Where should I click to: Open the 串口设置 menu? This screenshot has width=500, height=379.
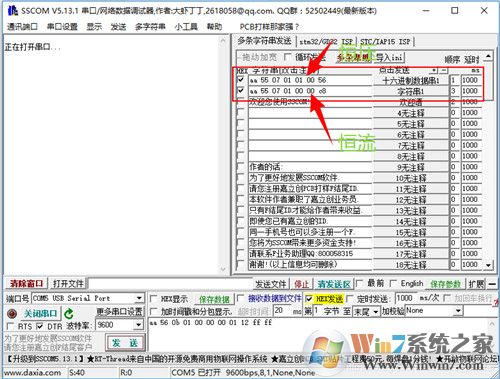62,27
